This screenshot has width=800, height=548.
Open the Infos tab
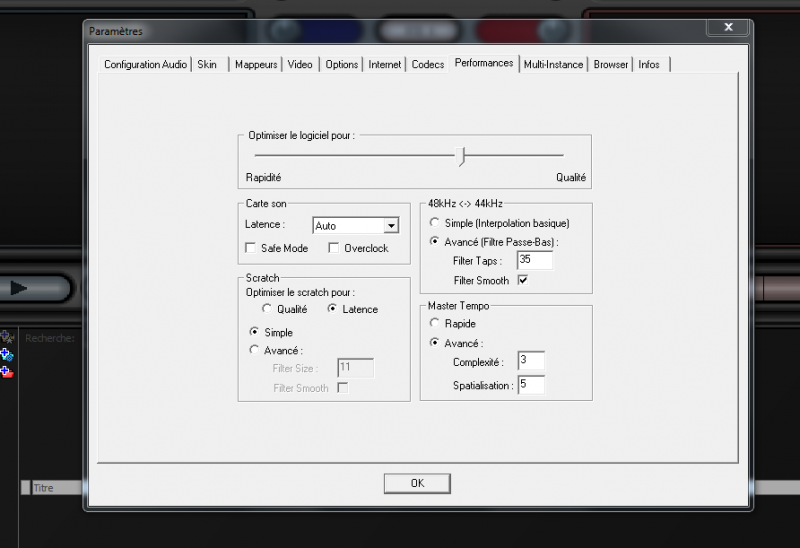[x=649, y=64]
